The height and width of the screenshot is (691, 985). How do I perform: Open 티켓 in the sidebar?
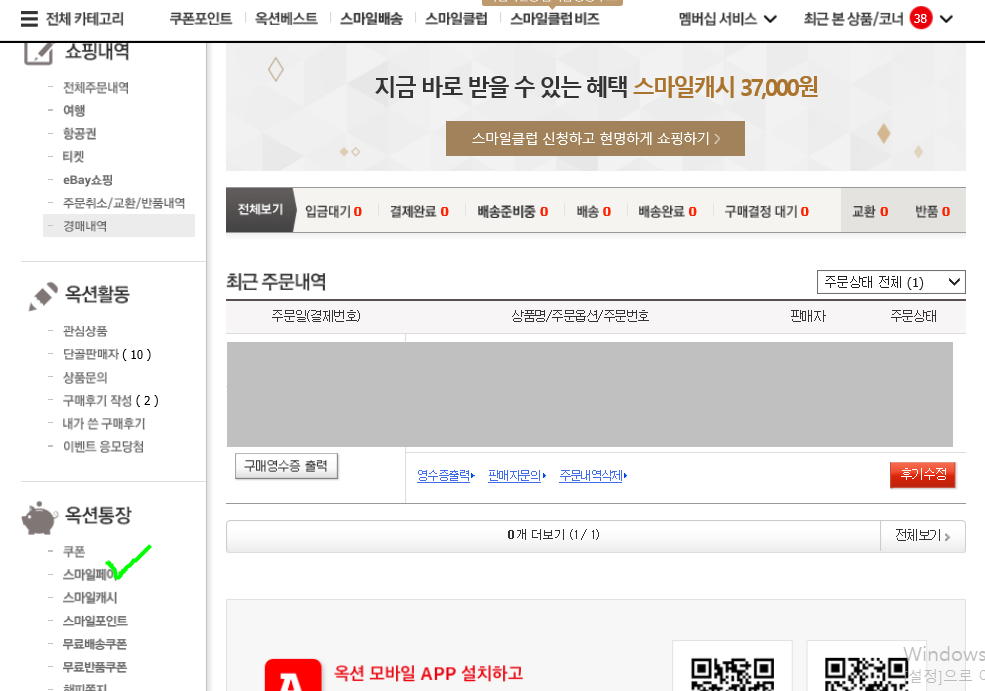73,156
